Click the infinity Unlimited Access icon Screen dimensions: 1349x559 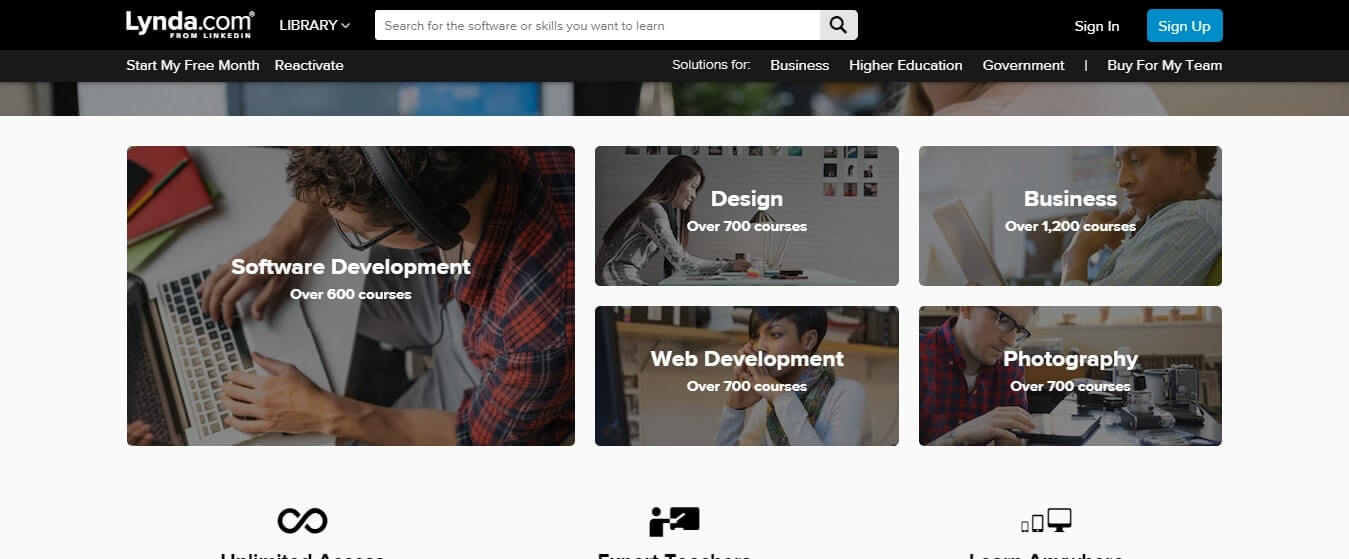[302, 520]
